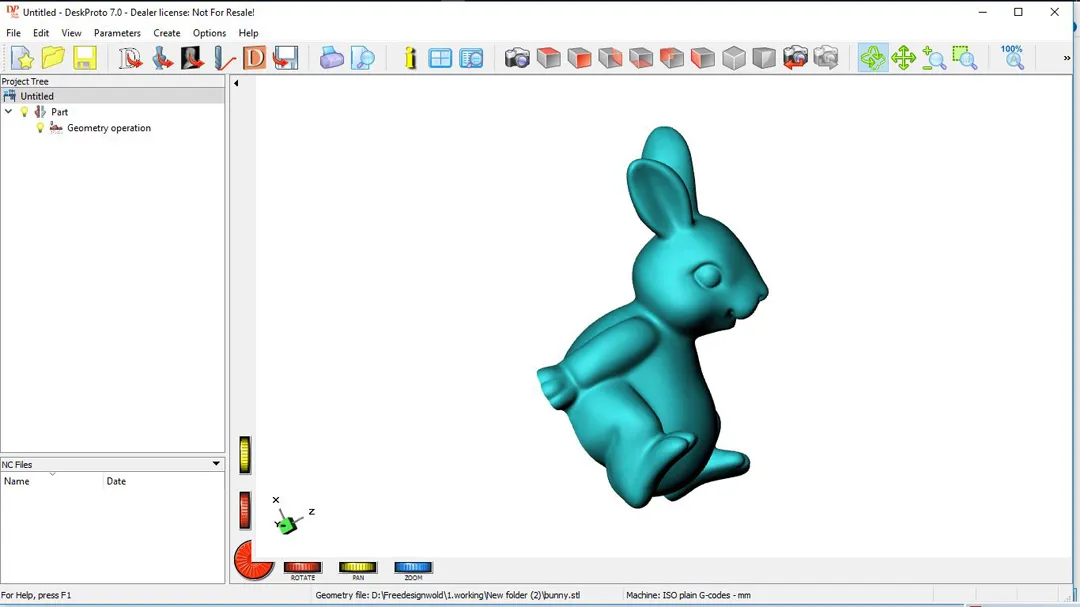This screenshot has height=607, width=1080.
Task: Click the camera default view icon
Action: pyautogui.click(x=517, y=58)
